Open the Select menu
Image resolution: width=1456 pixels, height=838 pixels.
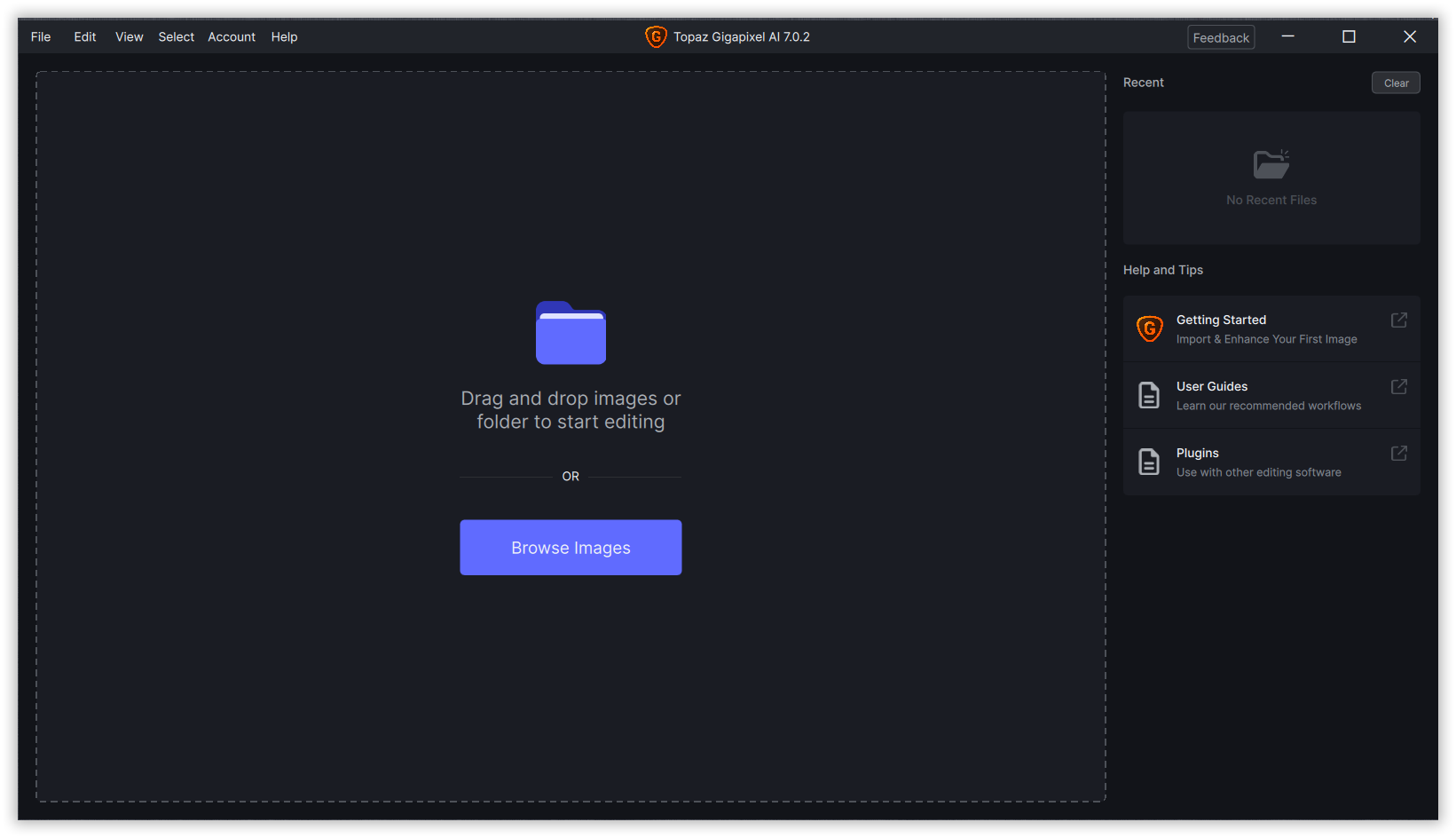tap(176, 36)
